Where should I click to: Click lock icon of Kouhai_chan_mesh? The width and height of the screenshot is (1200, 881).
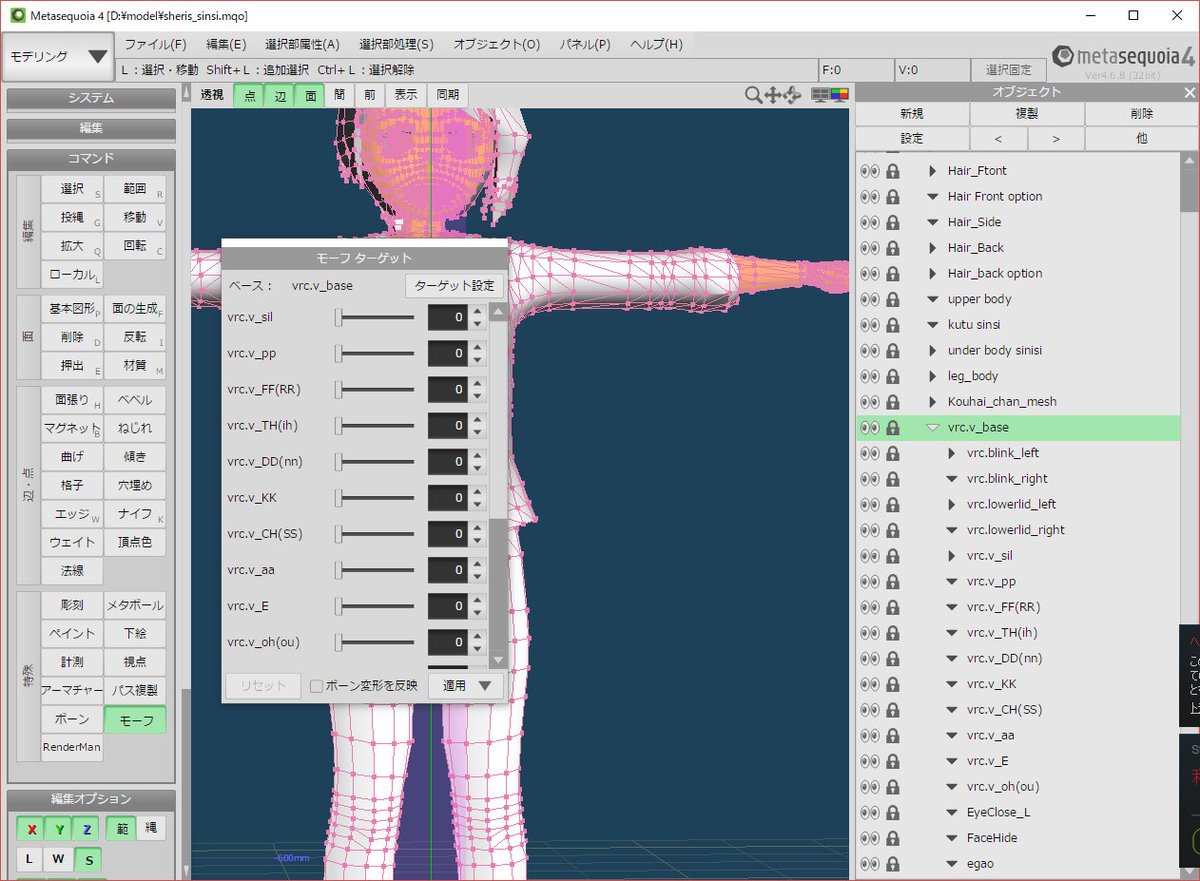893,402
